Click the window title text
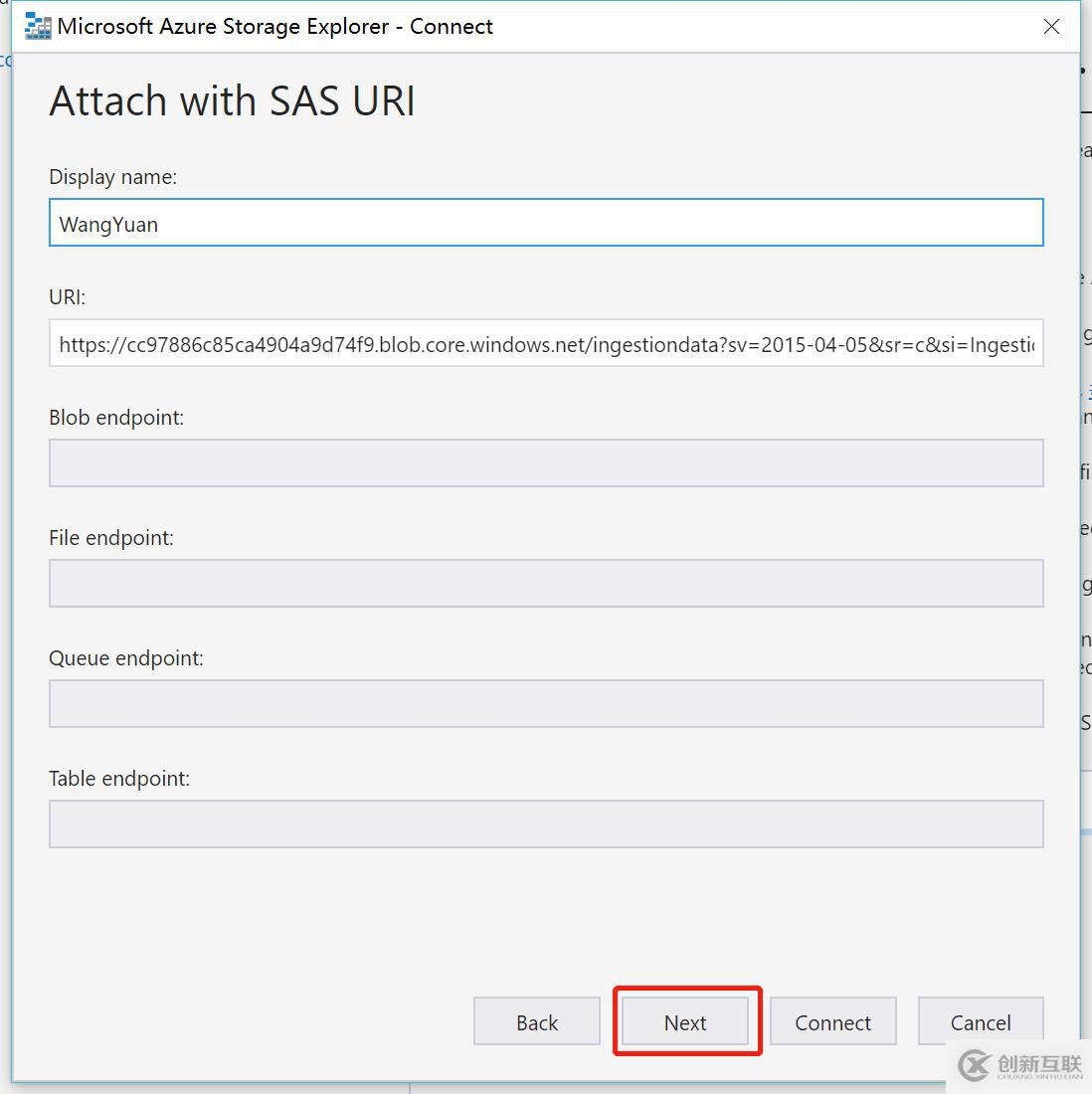Screen dimensions: 1092x1094 coord(274,27)
